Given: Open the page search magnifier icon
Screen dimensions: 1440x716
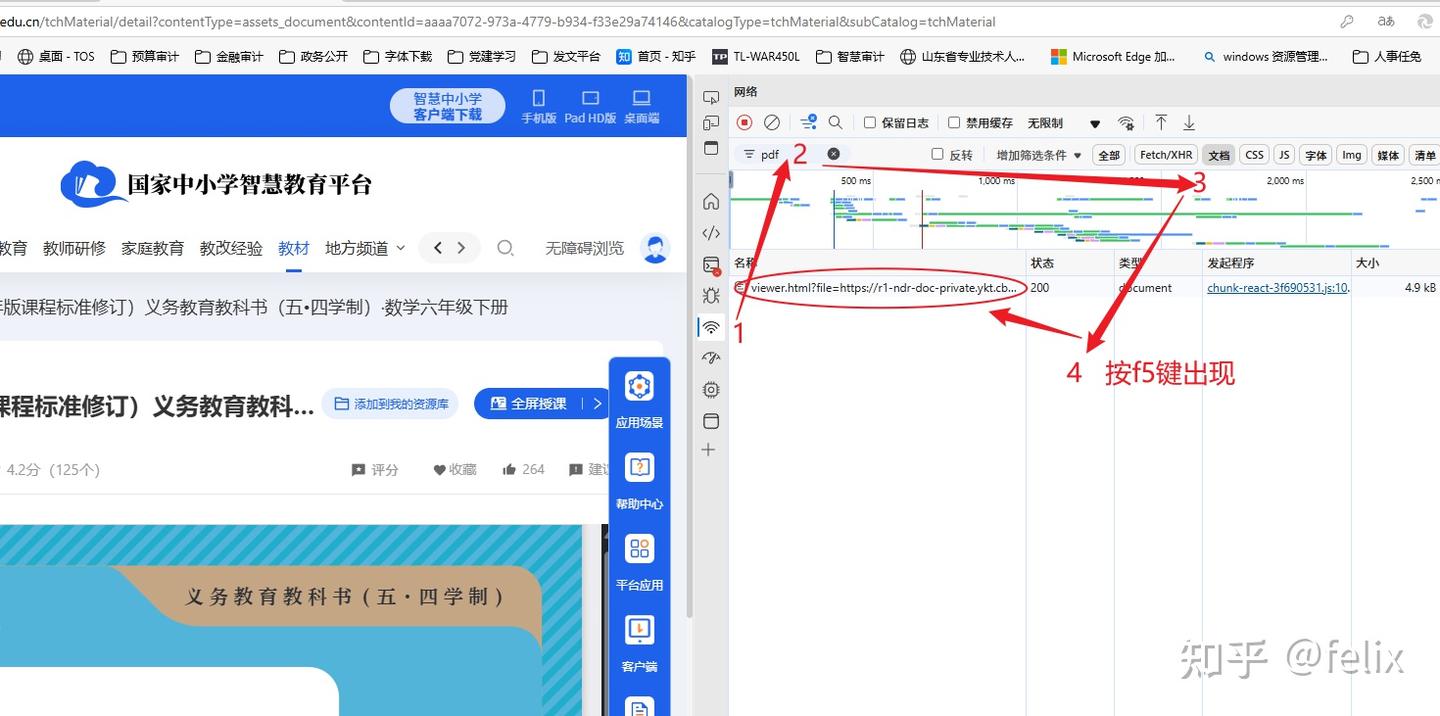Looking at the screenshot, I should (505, 248).
